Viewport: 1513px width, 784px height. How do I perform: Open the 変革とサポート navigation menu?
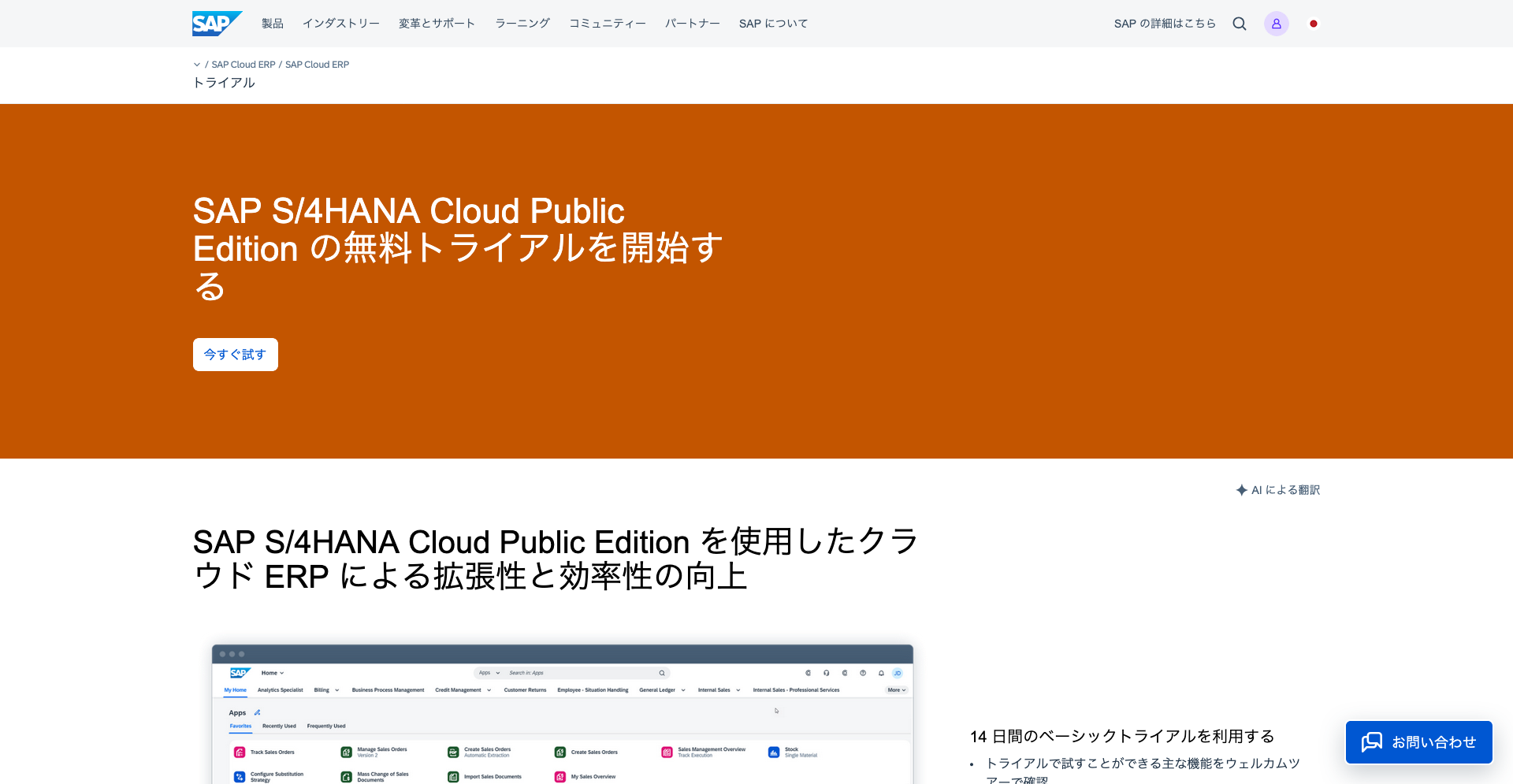(x=437, y=24)
